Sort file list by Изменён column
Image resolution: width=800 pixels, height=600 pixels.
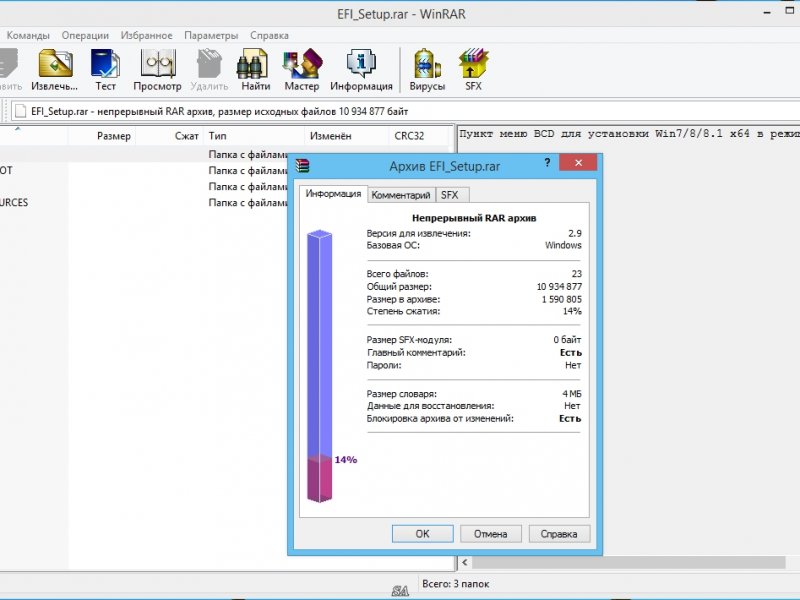pyautogui.click(x=346, y=136)
